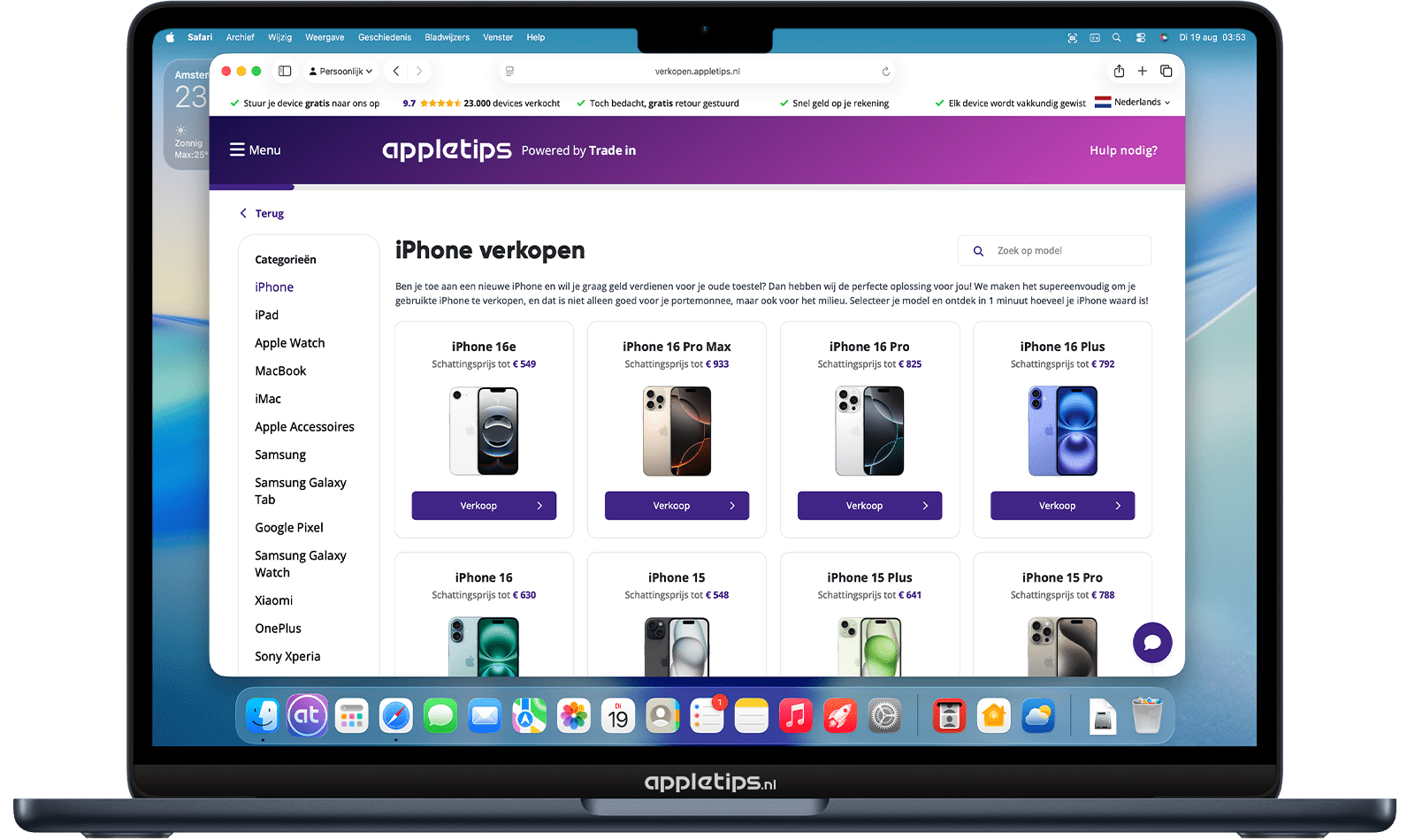The width and height of the screenshot is (1415, 840).
Task: Open macOS Control Center toggles icon
Action: point(1141,37)
